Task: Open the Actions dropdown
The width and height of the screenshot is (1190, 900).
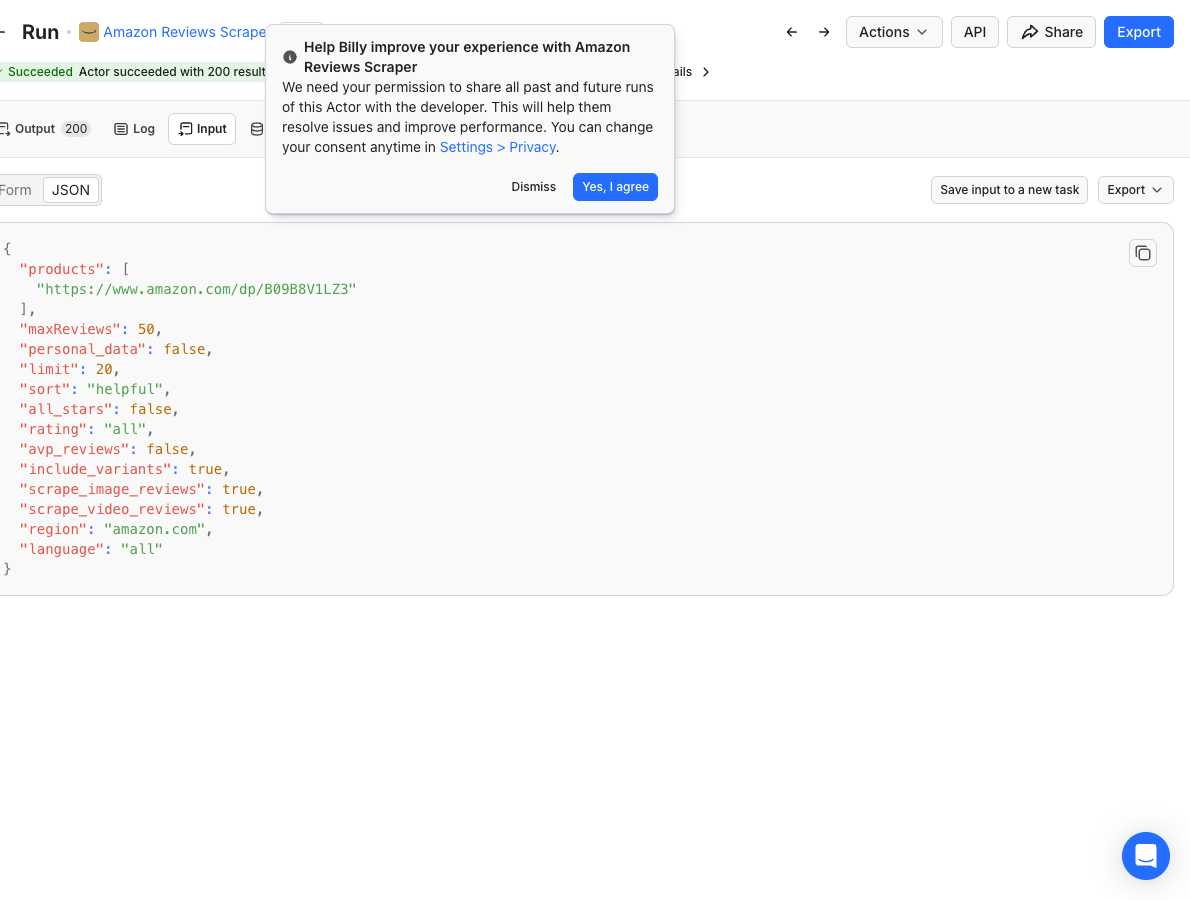Action: [x=894, y=32]
